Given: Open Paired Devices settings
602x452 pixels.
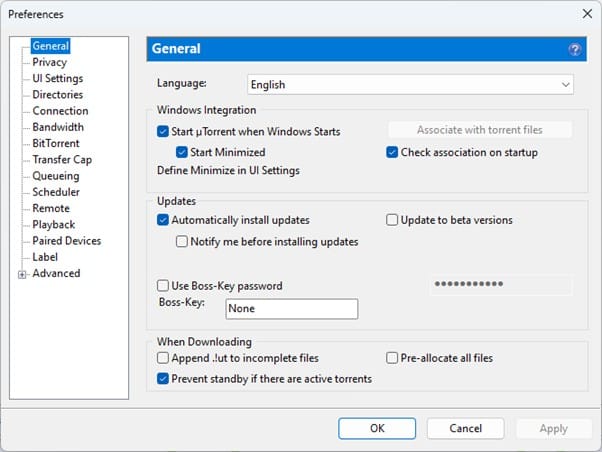Looking at the screenshot, I should pyautogui.click(x=67, y=241).
